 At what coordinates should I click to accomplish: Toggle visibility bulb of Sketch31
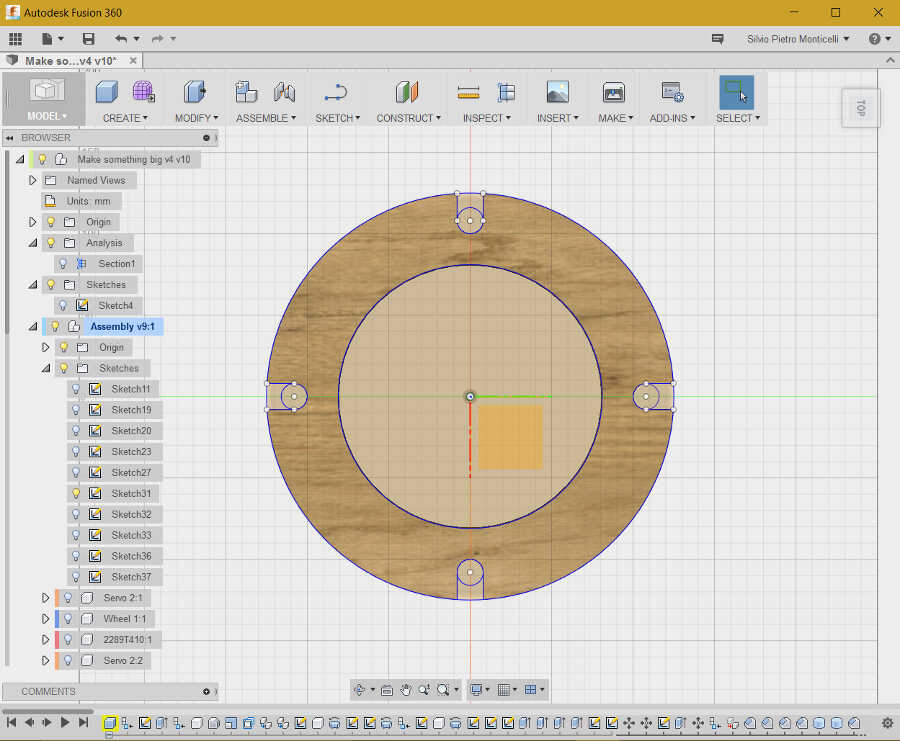tap(76, 493)
